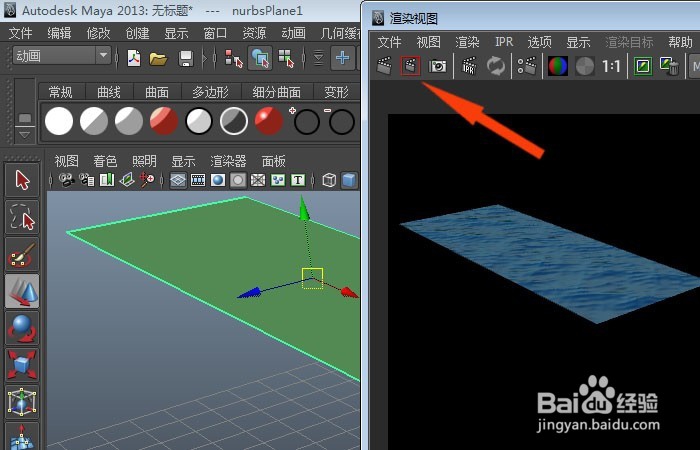700x450 pixels.
Task: Toggle smooth shaded blue cube in viewport
Action: click(x=350, y=180)
